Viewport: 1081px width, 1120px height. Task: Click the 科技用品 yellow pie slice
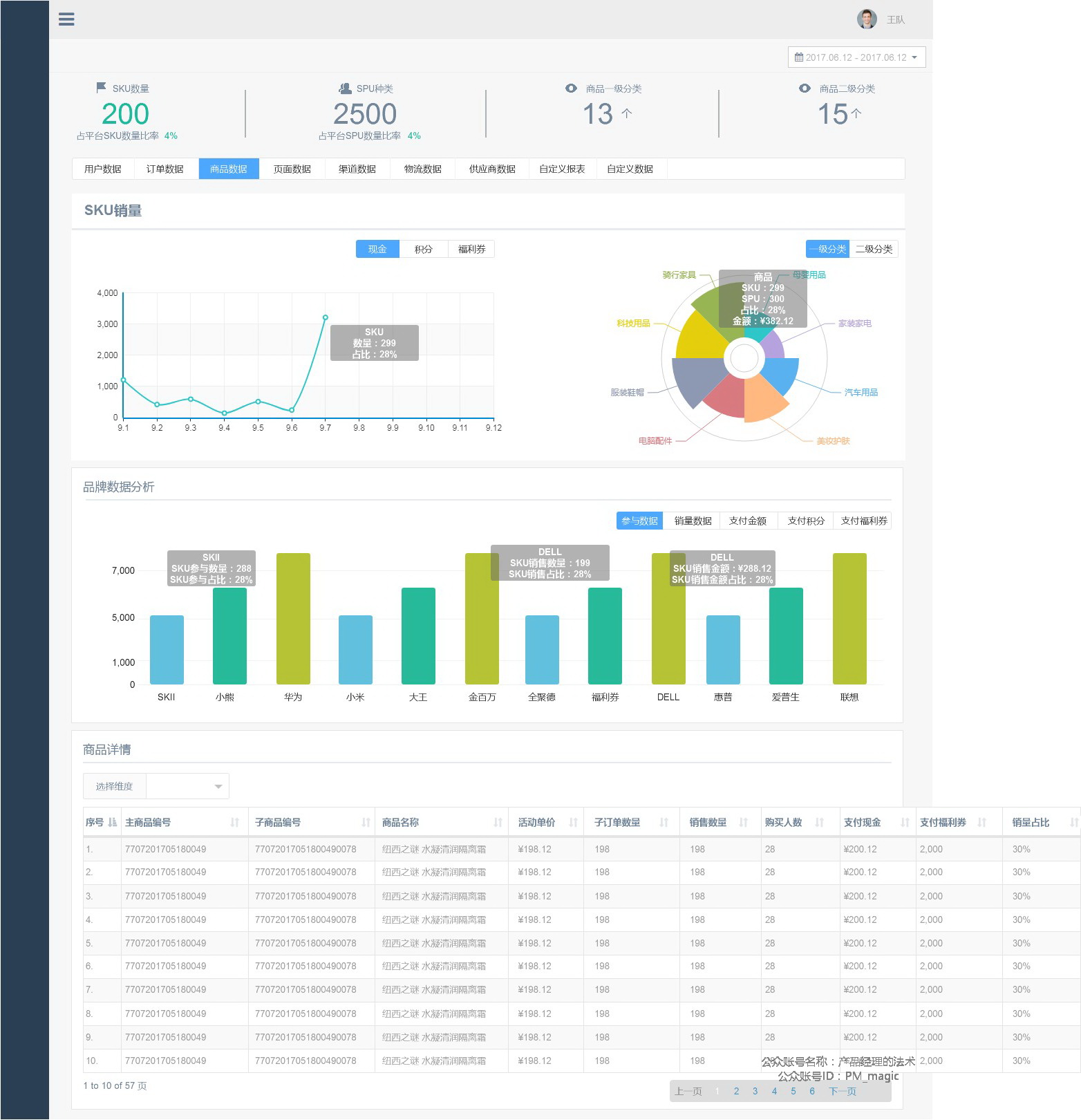point(702,339)
